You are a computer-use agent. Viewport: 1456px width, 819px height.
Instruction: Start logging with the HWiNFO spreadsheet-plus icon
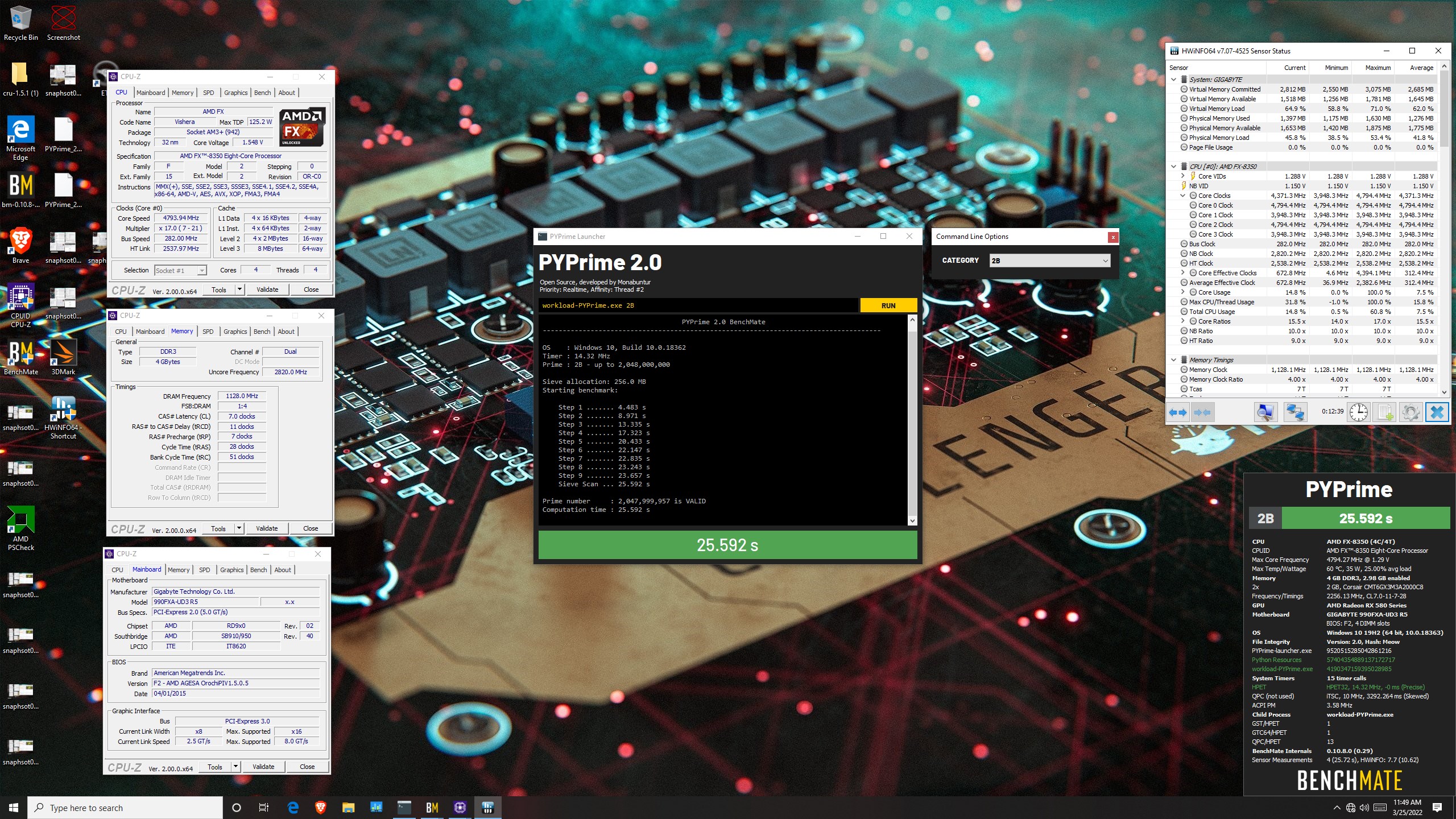[x=1385, y=412]
